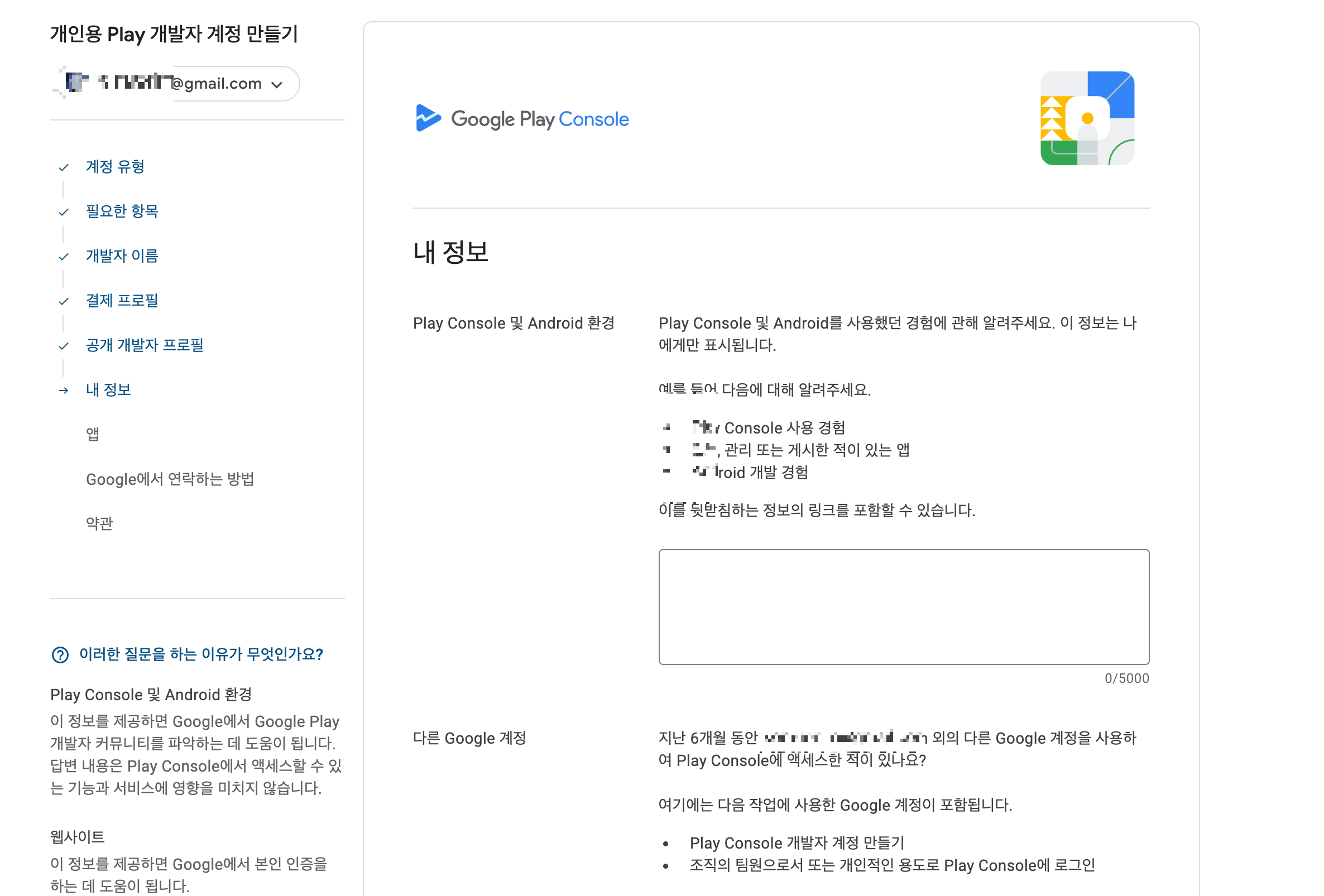Select the 개발자 이름 step
Viewport: 1324px width, 896px height.
tap(121, 256)
